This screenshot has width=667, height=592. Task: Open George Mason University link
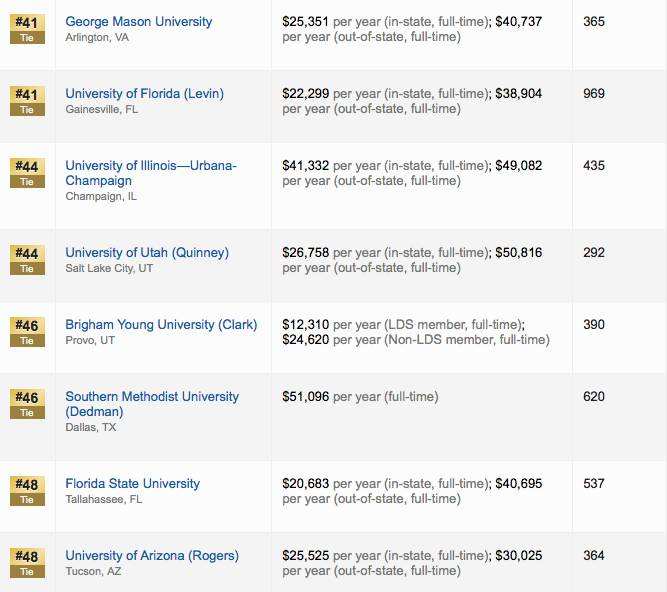pos(139,21)
